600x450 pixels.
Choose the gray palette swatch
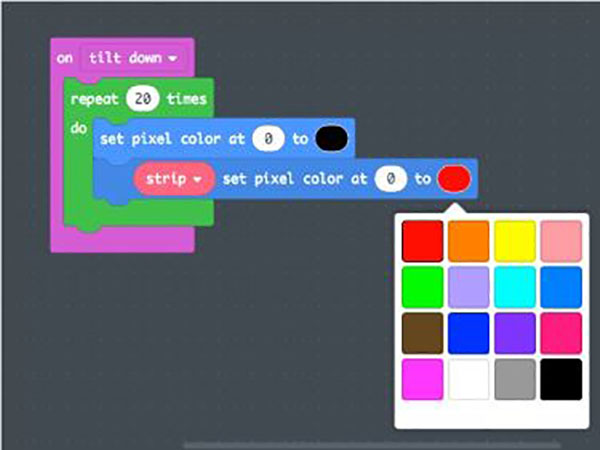[514, 379]
